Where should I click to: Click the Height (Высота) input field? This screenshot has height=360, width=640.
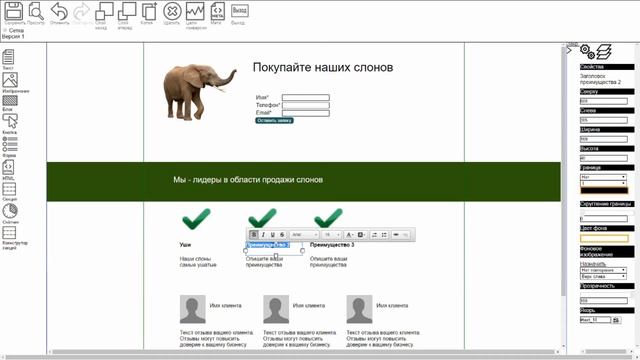604,158
